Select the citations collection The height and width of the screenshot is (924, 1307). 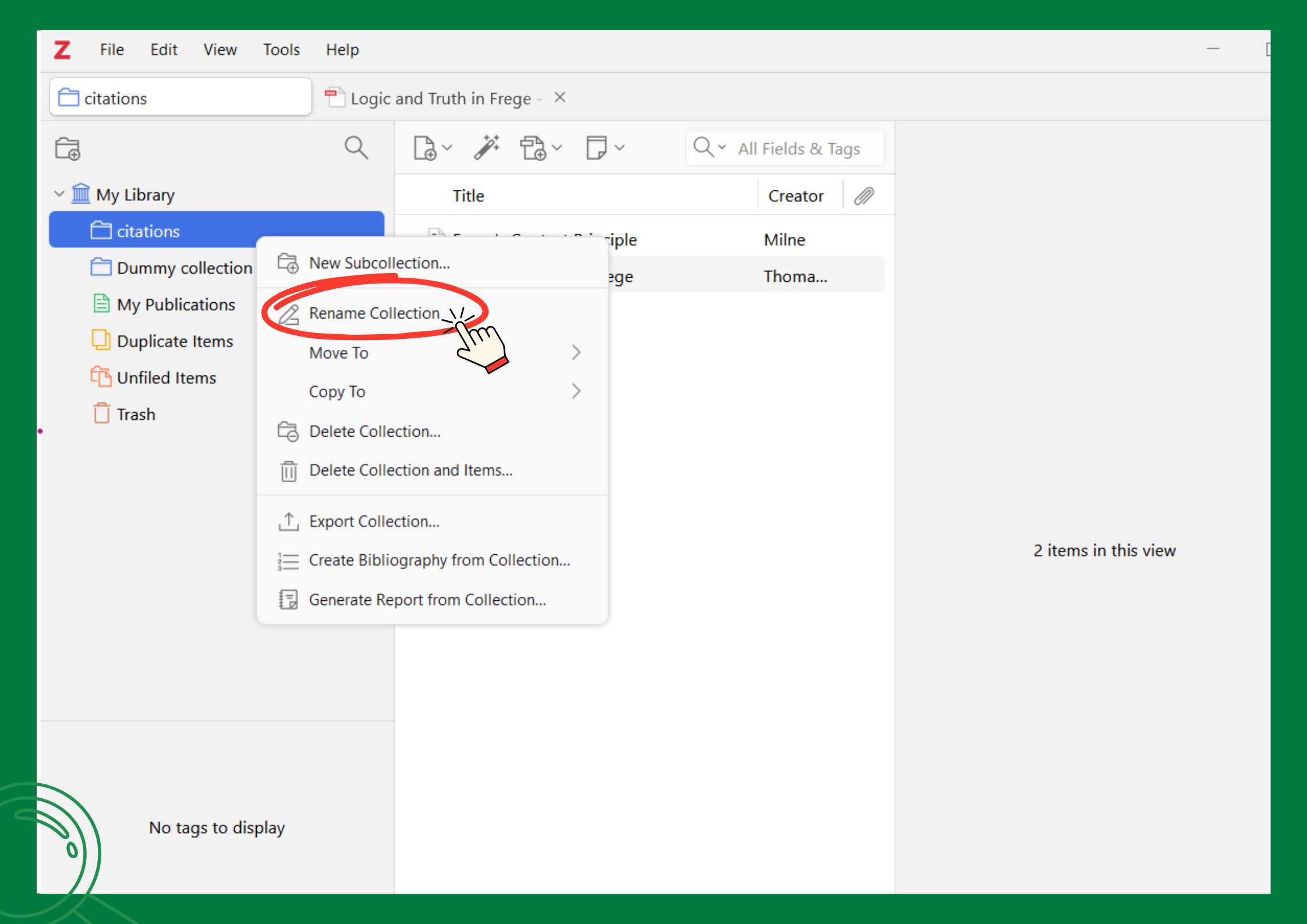[217, 231]
